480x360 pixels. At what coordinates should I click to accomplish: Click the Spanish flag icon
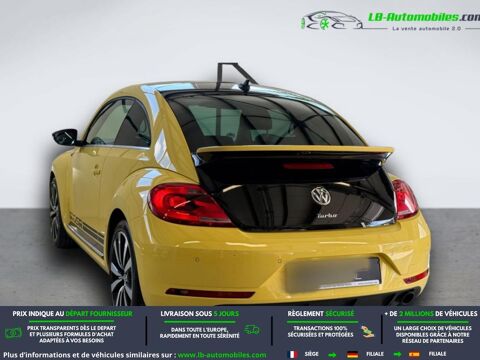click(x=414, y=354)
